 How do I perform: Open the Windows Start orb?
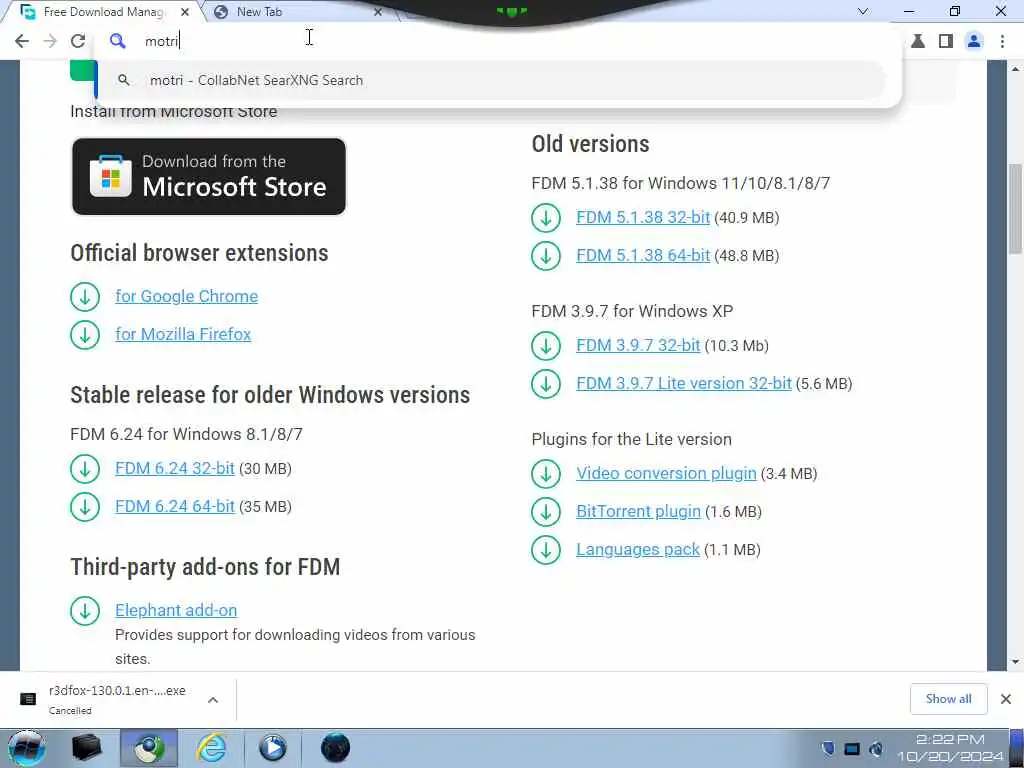tap(26, 748)
